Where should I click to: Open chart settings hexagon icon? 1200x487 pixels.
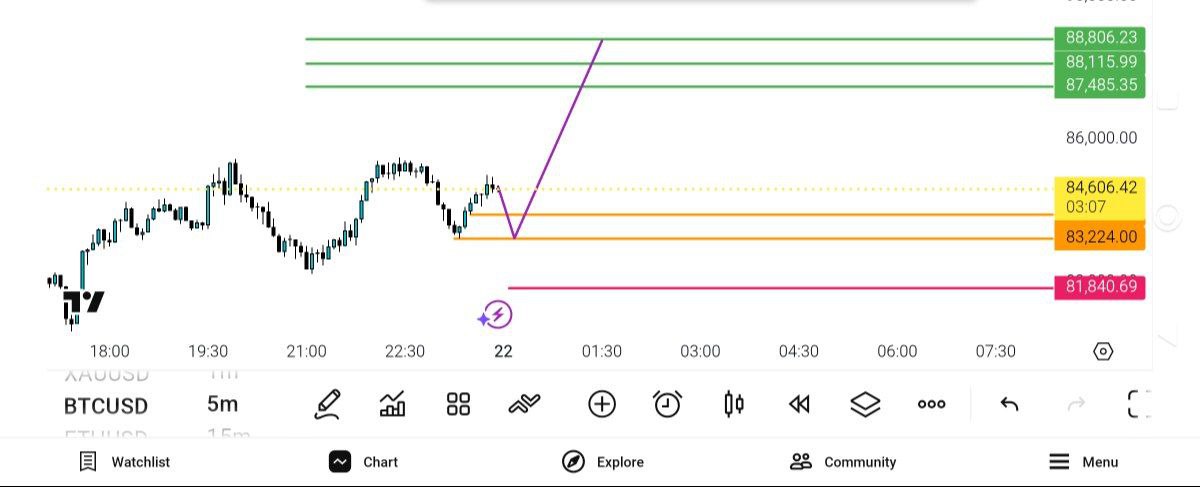(1103, 351)
